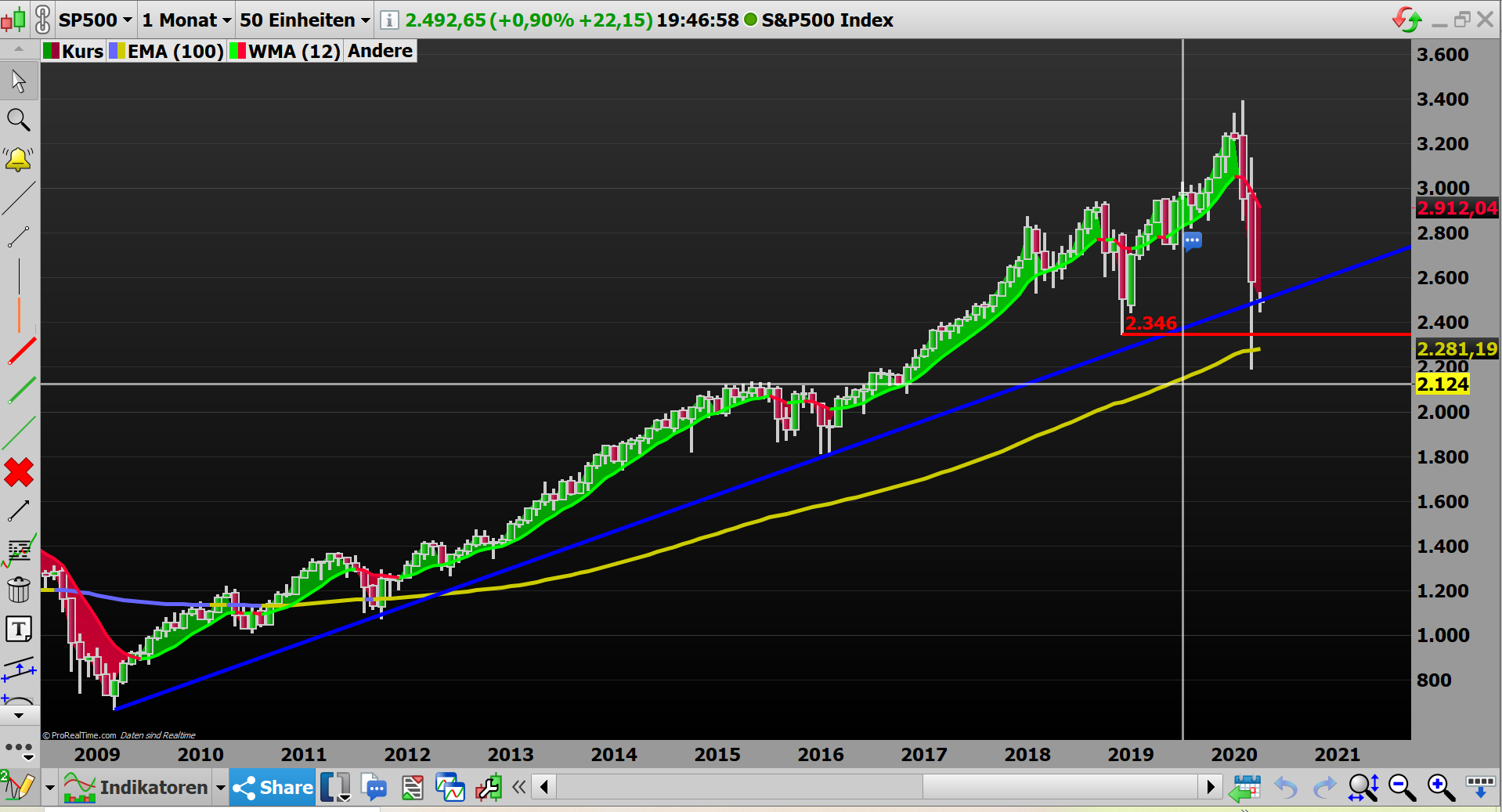Image resolution: width=1502 pixels, height=812 pixels.
Task: Open chart settings wrench icon
Action: 489,787
